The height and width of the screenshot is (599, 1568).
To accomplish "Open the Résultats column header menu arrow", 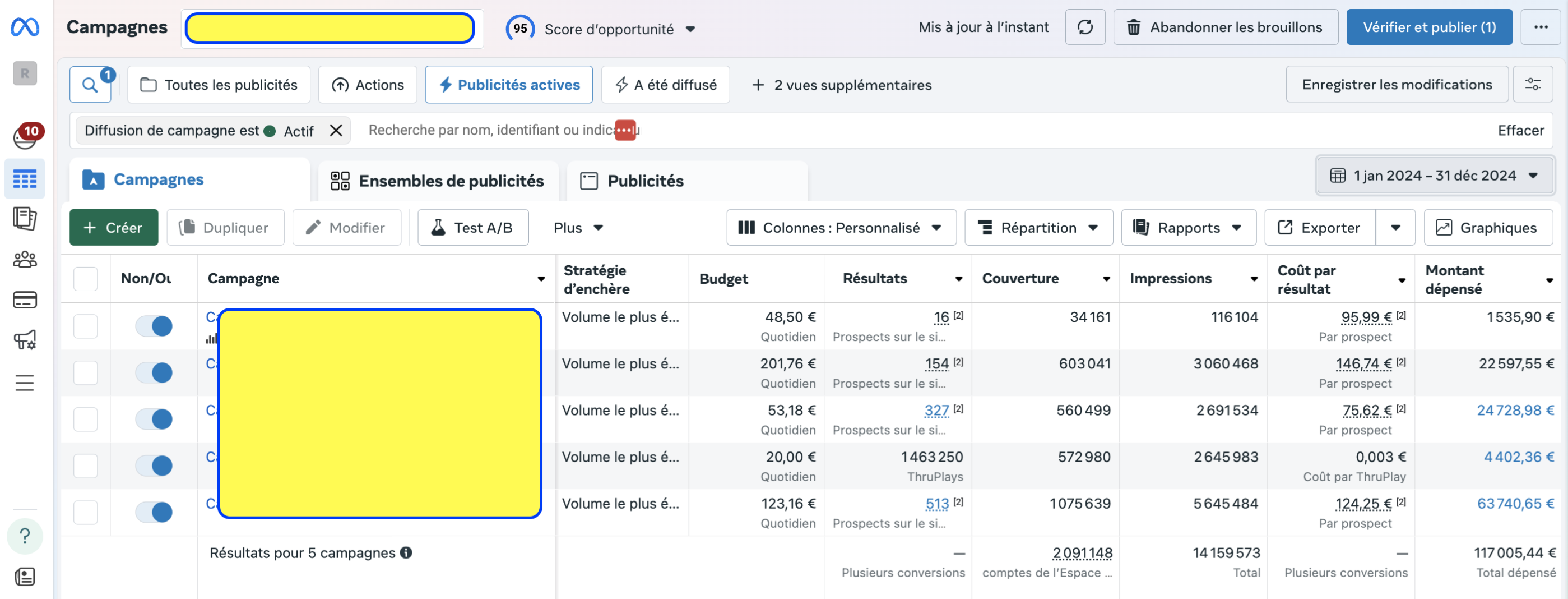I will pos(959,279).
